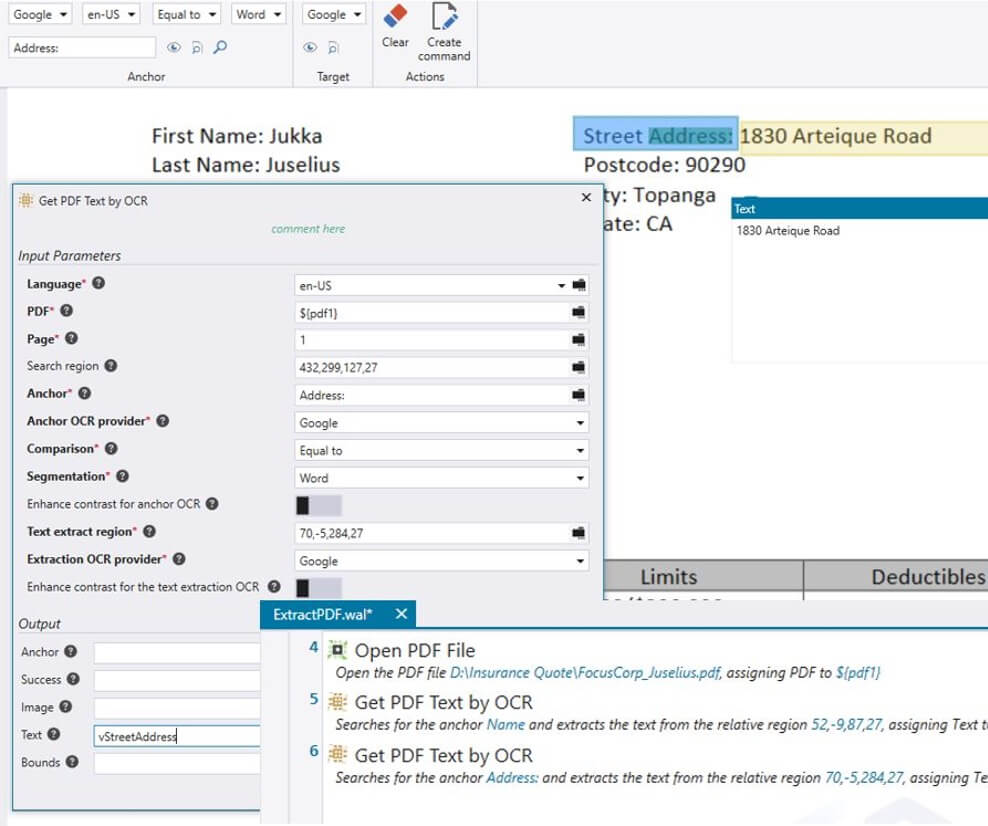Click the page find icon in Anchor group

(197, 47)
